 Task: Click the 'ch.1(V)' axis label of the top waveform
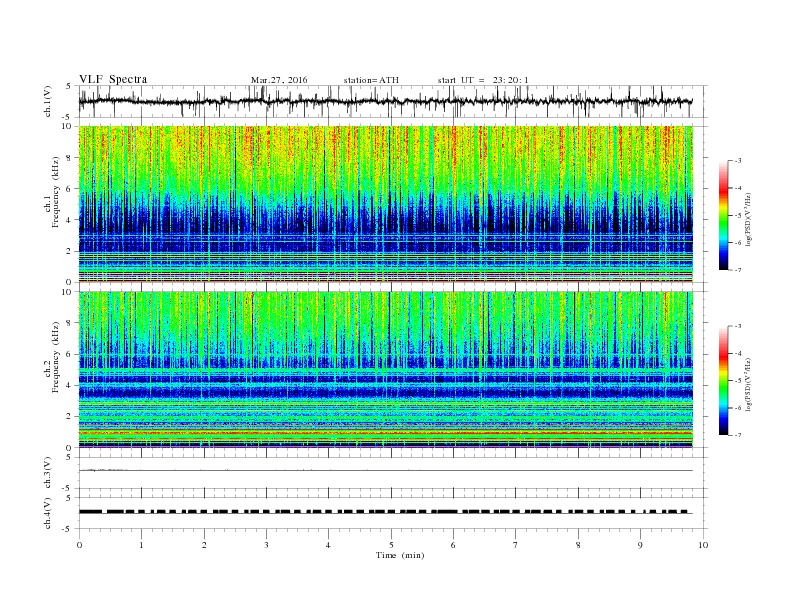coord(47,102)
